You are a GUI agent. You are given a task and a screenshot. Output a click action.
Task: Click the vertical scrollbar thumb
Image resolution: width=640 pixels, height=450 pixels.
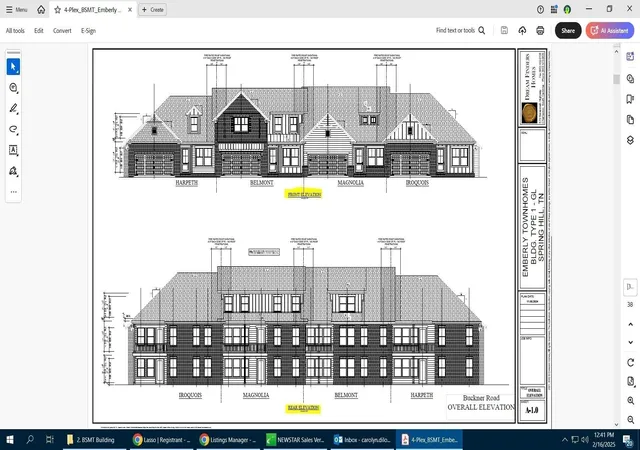616,79
